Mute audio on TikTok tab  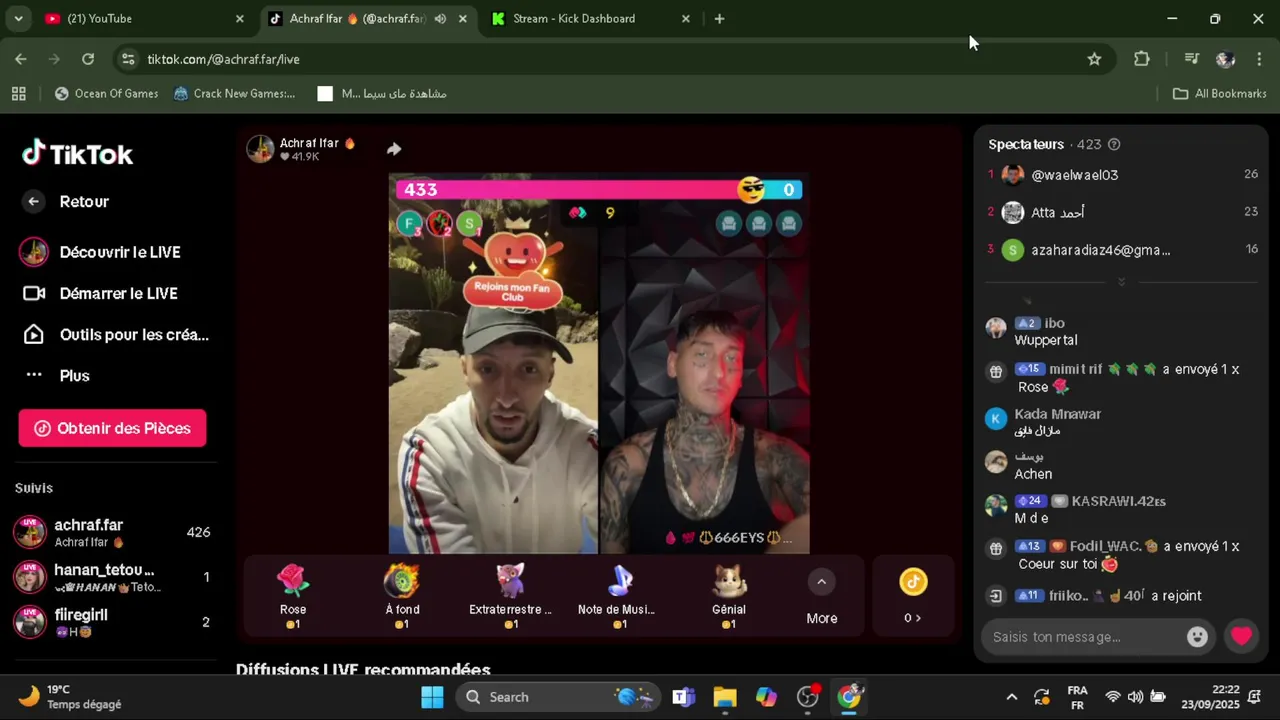[440, 18]
